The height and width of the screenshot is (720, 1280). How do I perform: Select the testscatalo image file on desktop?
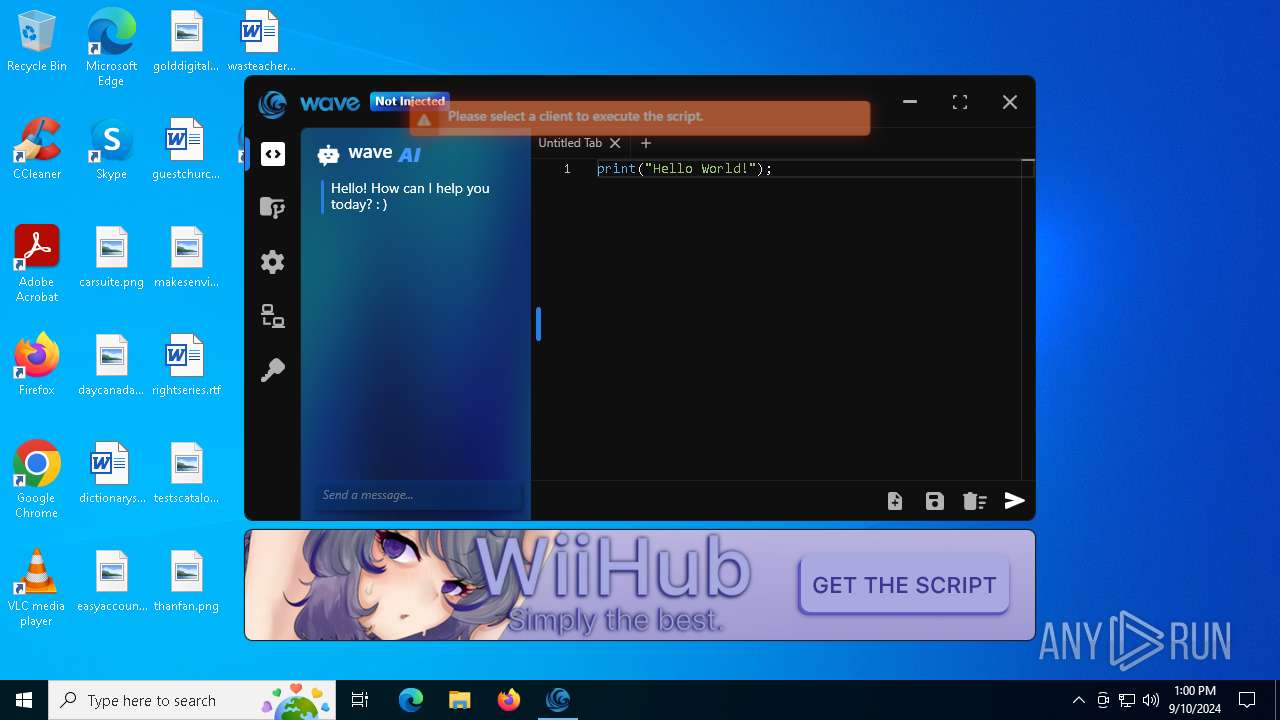tap(186, 473)
